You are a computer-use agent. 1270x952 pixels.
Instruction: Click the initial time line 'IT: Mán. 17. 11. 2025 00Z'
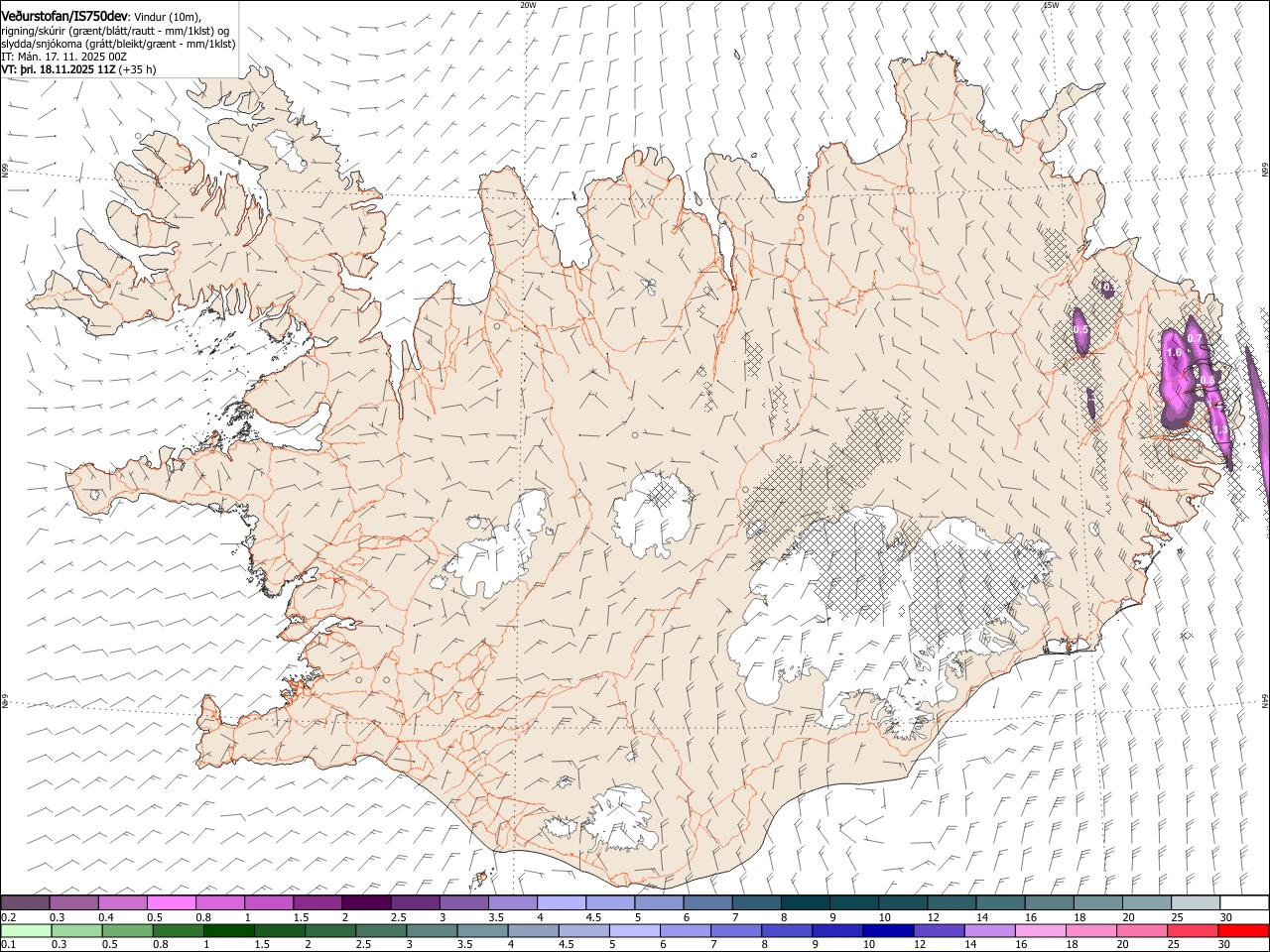pos(63,58)
